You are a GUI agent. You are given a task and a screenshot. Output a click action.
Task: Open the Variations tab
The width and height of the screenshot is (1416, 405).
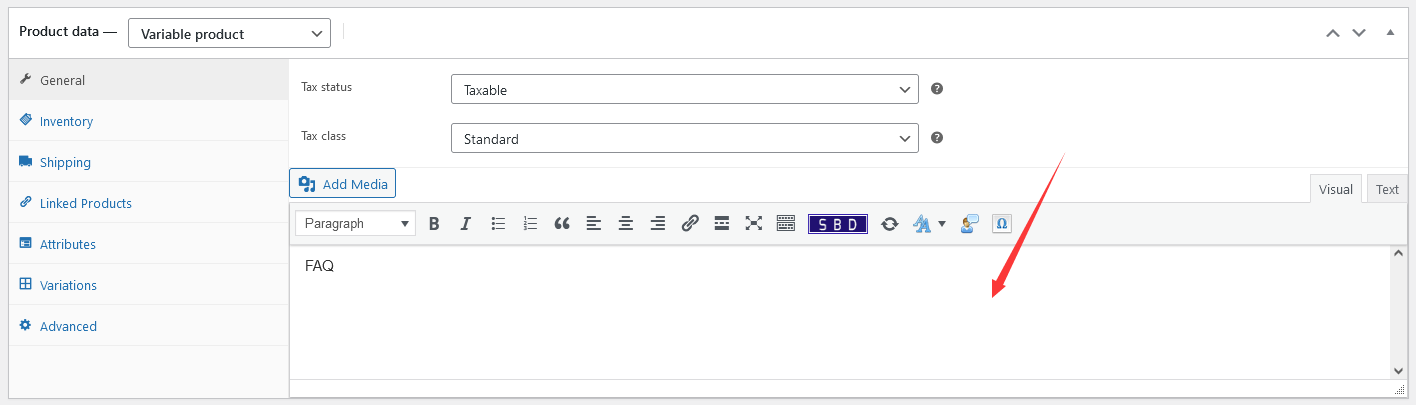click(x=68, y=285)
